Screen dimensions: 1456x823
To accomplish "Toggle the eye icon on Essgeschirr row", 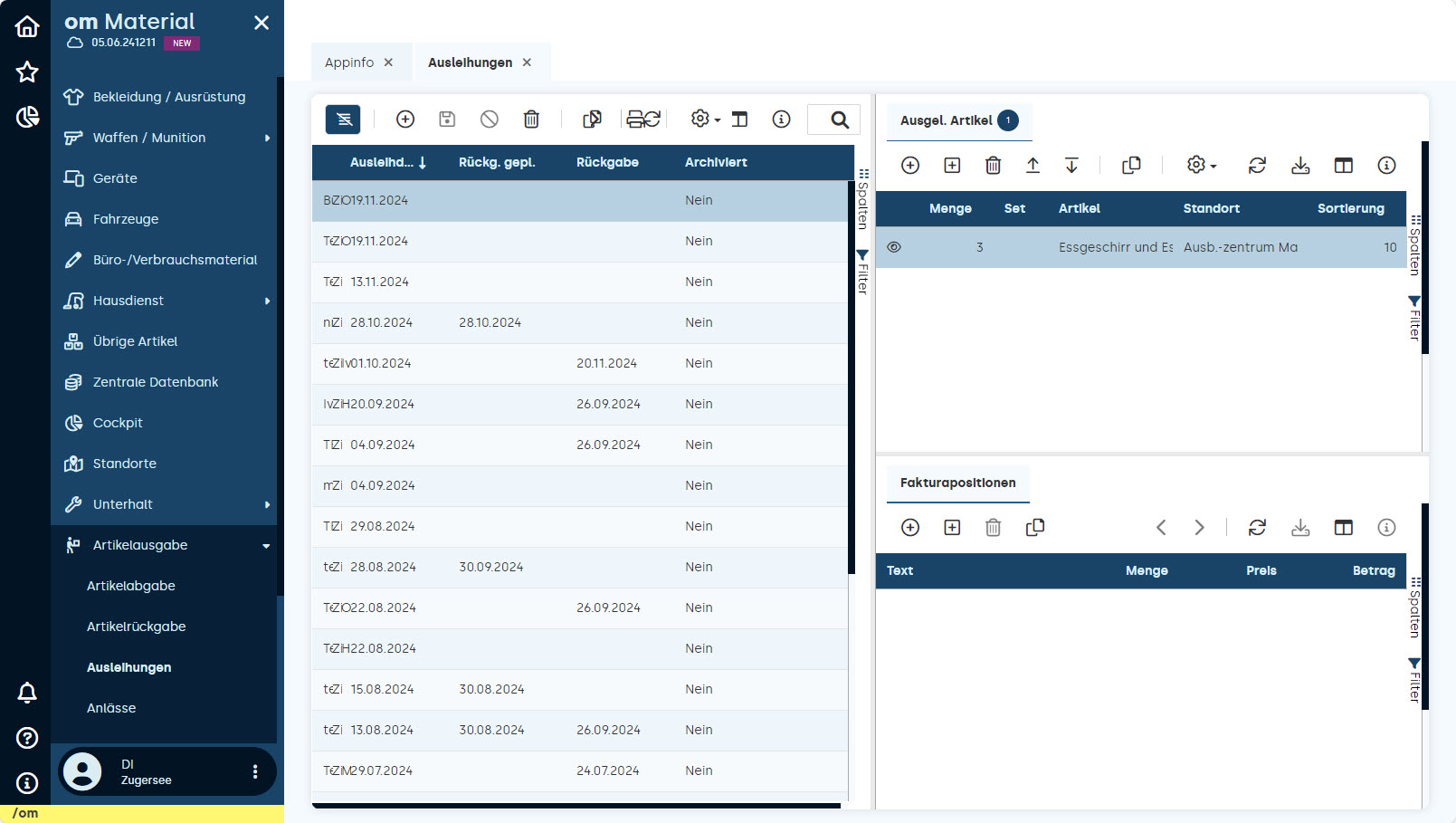I will (894, 247).
